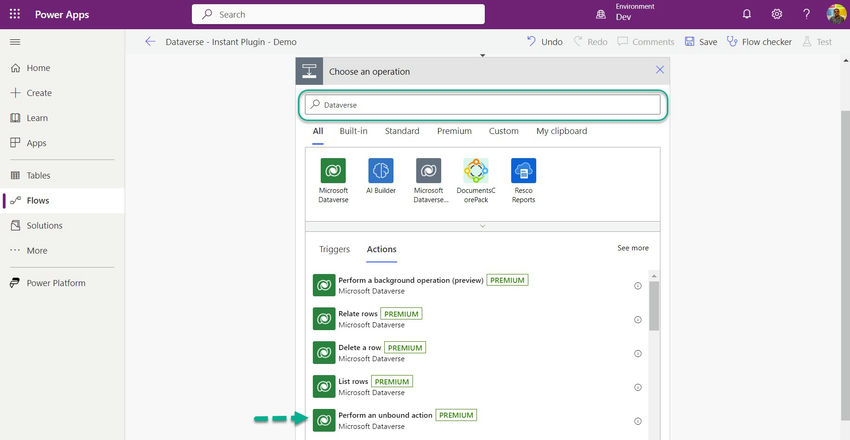Switch to the Built-in tab
The image size is (850, 440).
pos(353,131)
